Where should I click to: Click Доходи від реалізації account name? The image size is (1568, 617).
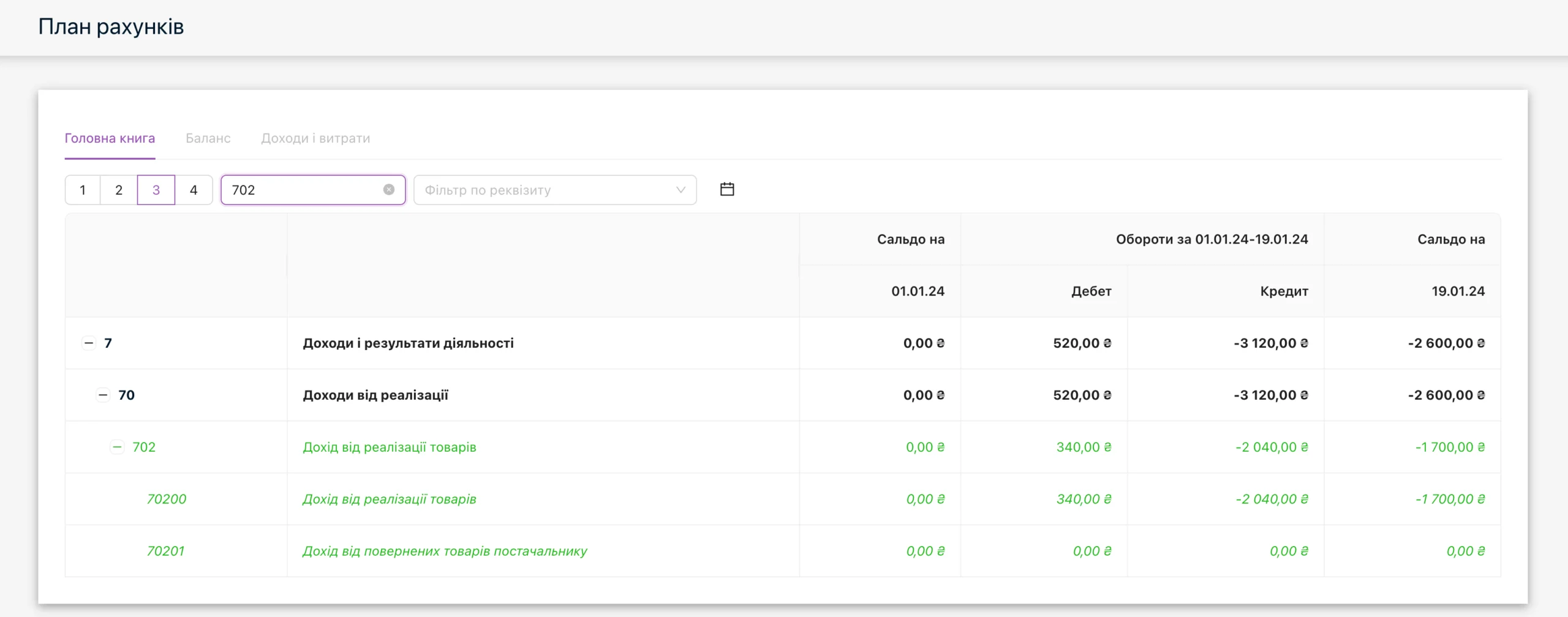pyautogui.click(x=375, y=395)
